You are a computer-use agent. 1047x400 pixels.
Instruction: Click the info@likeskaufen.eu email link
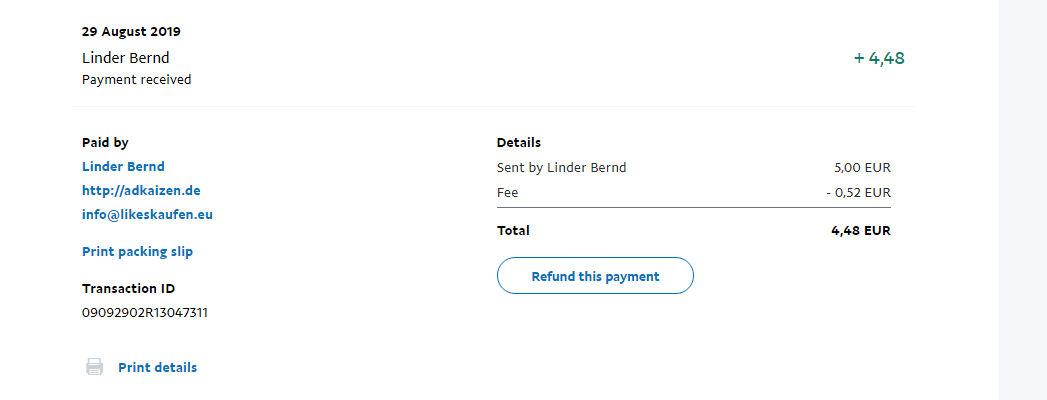coord(147,214)
